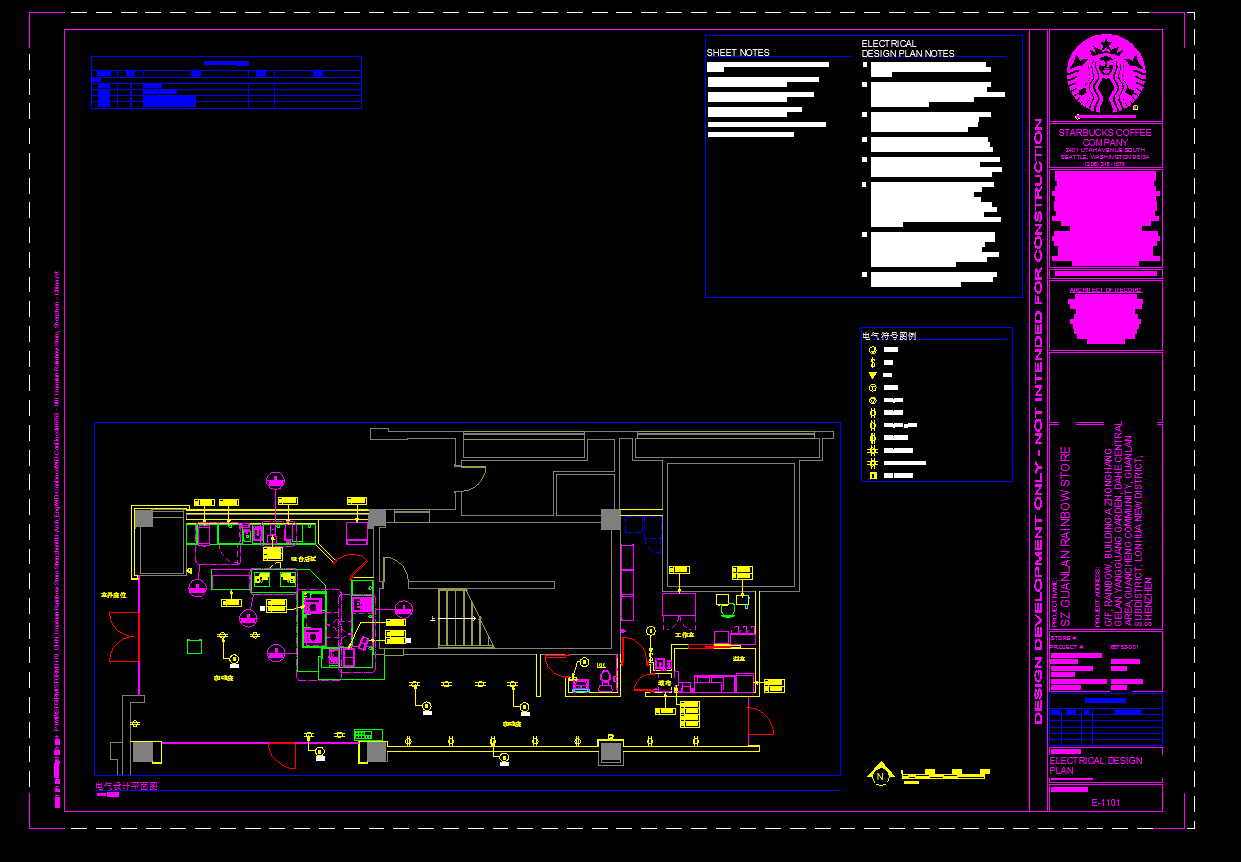
Task: Select sheet number E-1101
Action: (x=1105, y=803)
